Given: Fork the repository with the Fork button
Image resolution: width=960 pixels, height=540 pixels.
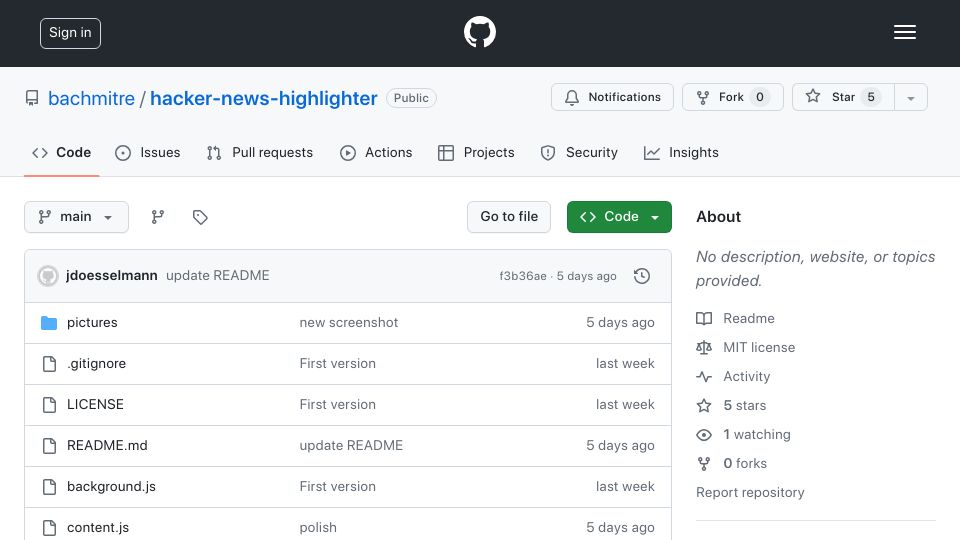Looking at the screenshot, I should click(733, 97).
